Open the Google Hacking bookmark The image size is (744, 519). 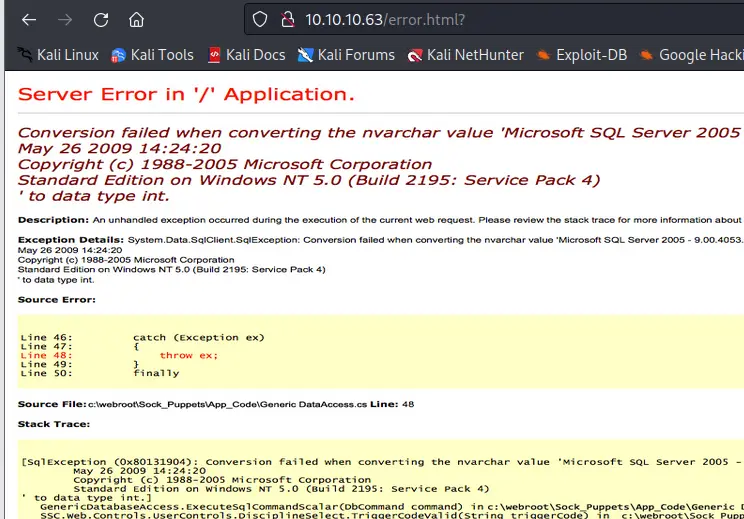[691, 55]
